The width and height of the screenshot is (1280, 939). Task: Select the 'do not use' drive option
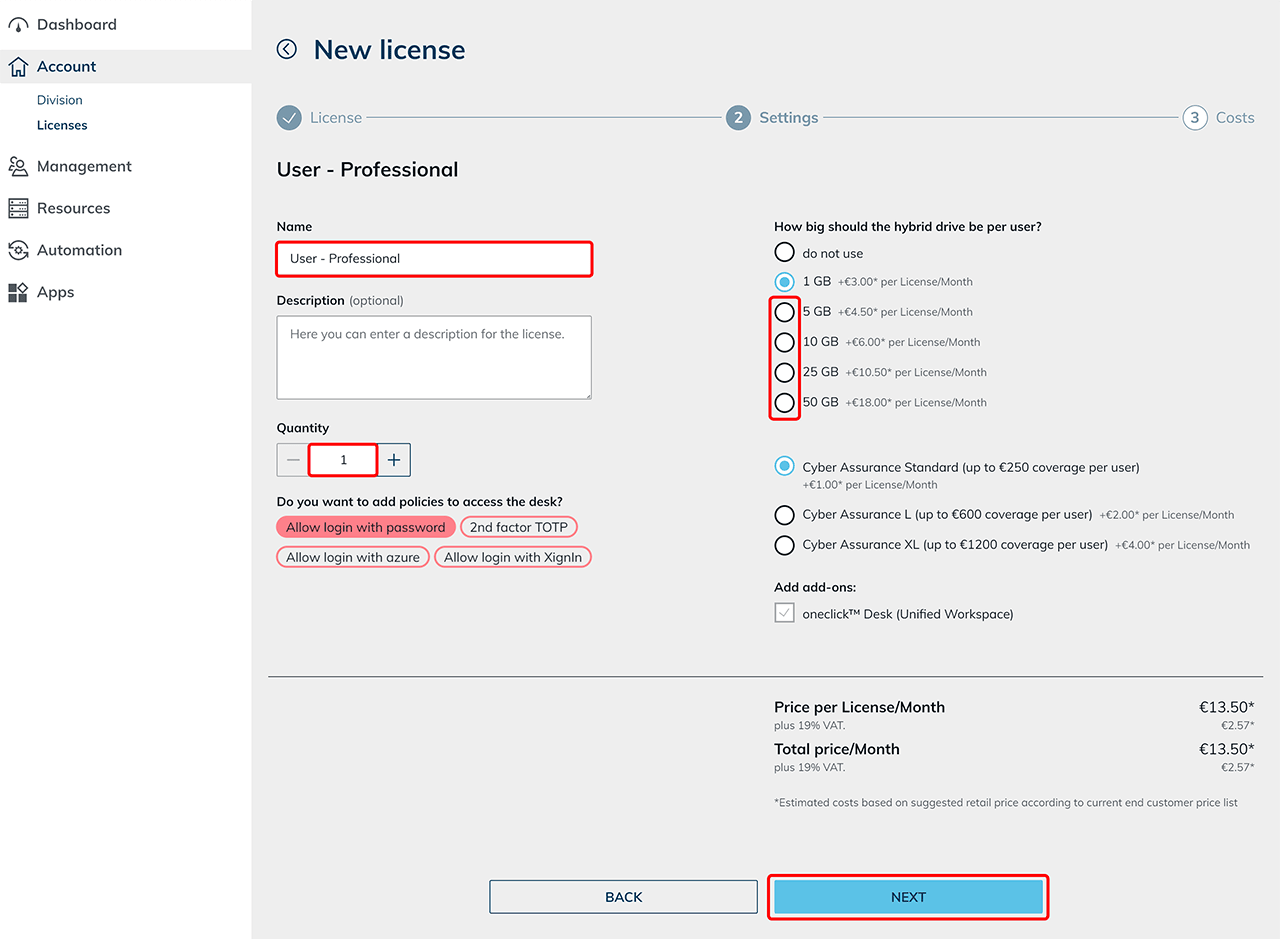785,253
